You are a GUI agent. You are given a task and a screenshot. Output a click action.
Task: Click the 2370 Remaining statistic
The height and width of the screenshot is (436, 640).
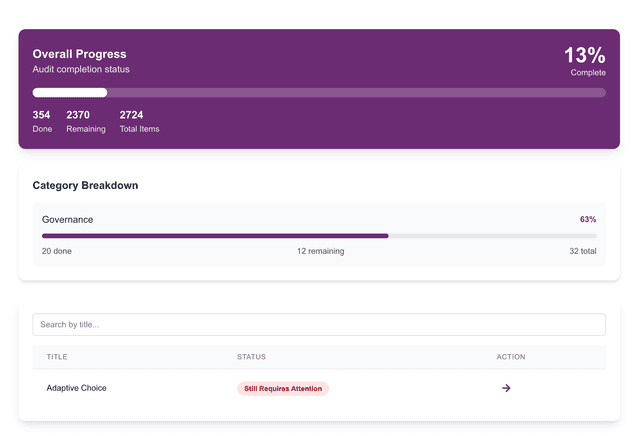click(x=85, y=121)
